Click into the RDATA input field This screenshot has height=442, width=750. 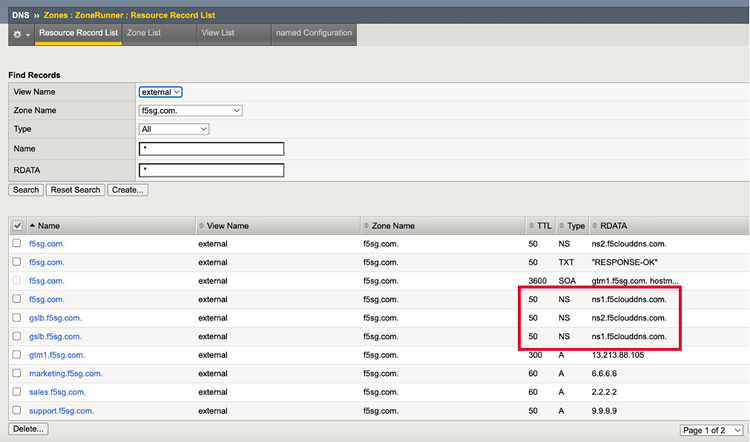click(x=212, y=170)
